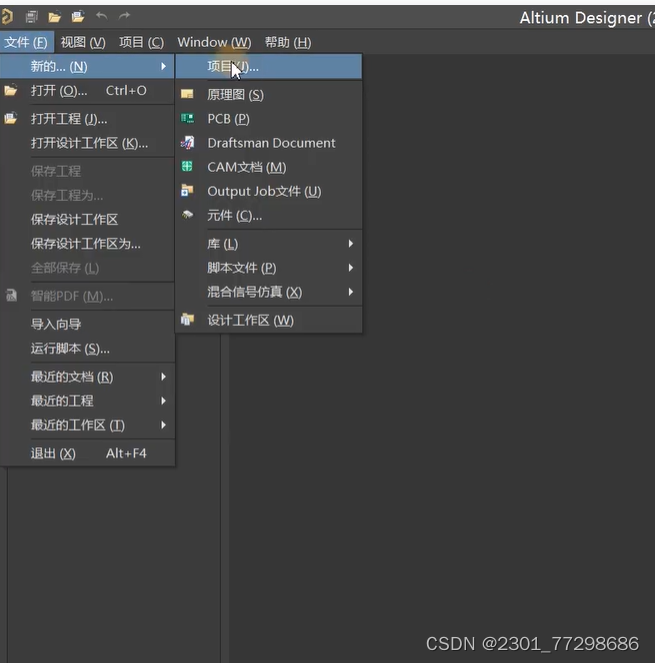Image resolution: width=655 pixels, height=663 pixels.
Task: Click the green CAM文档 icon
Action: (187, 166)
